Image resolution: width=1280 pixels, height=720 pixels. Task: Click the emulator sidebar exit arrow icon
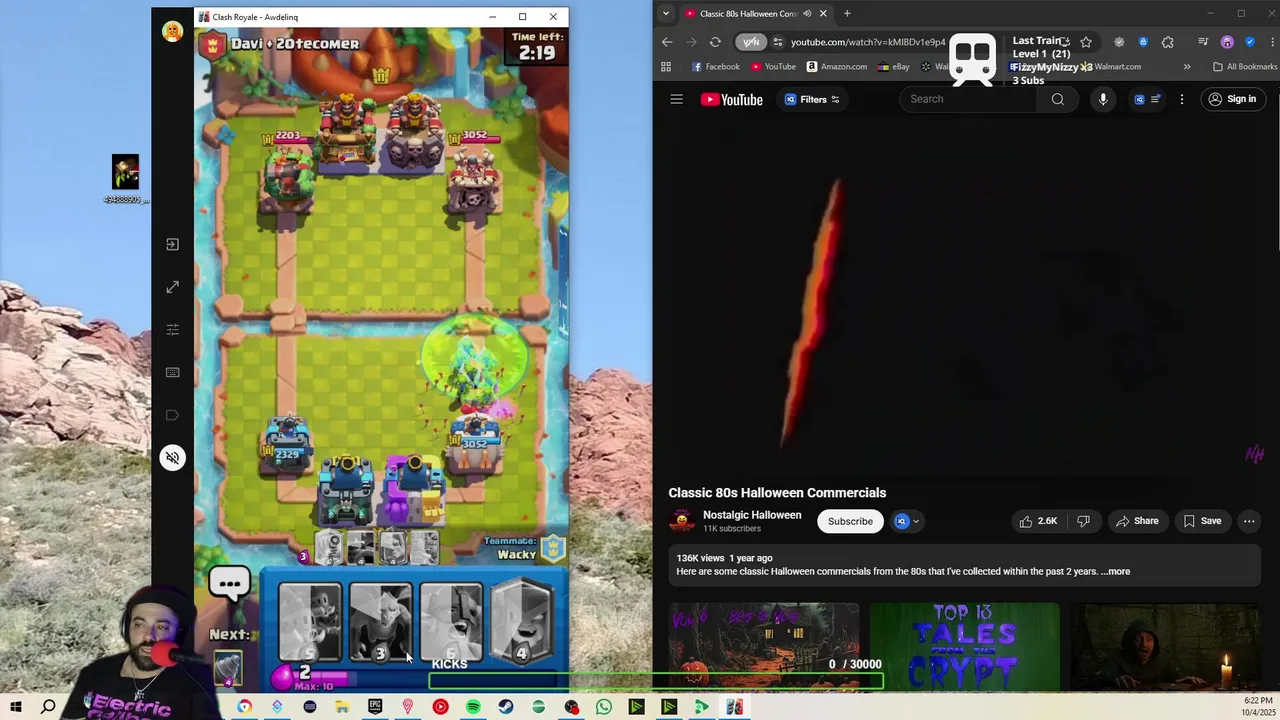(x=172, y=244)
